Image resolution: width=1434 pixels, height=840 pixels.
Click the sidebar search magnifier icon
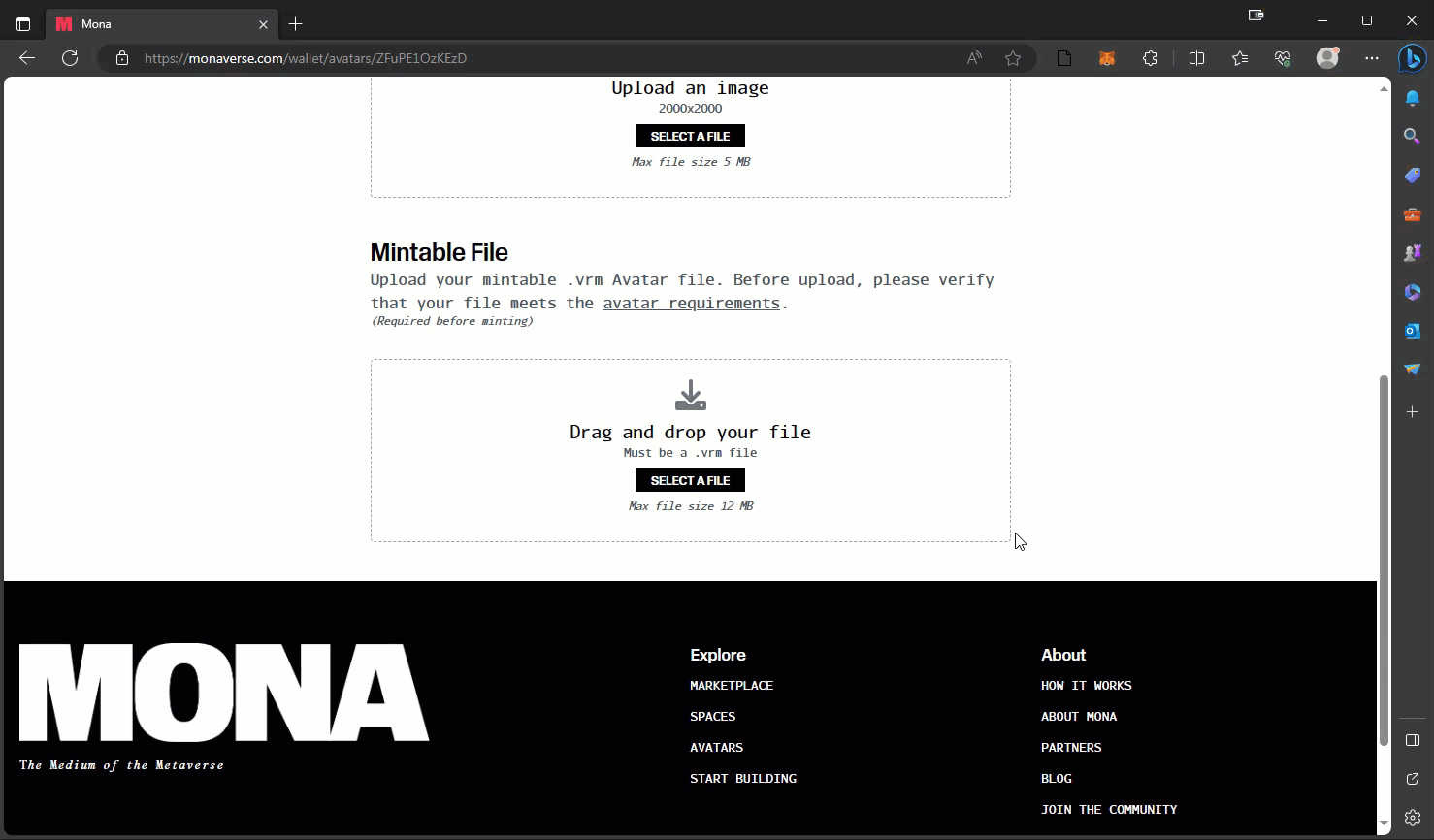pos(1412,137)
